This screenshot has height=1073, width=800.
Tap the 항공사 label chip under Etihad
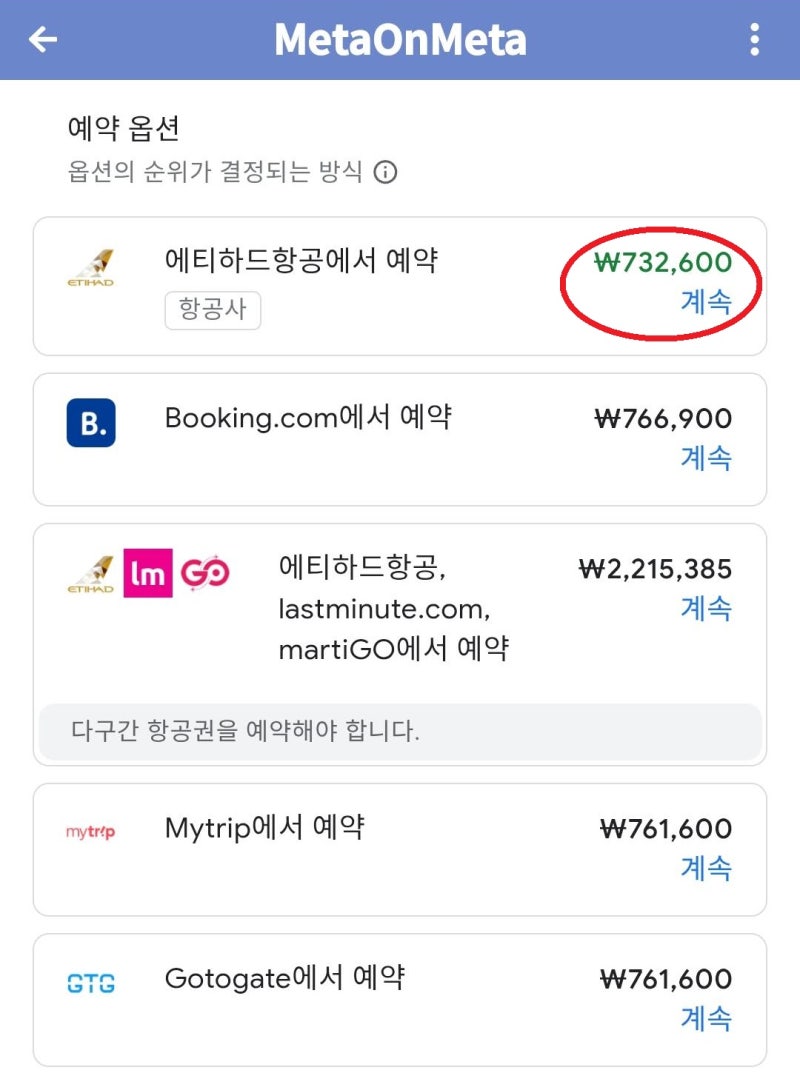point(212,310)
